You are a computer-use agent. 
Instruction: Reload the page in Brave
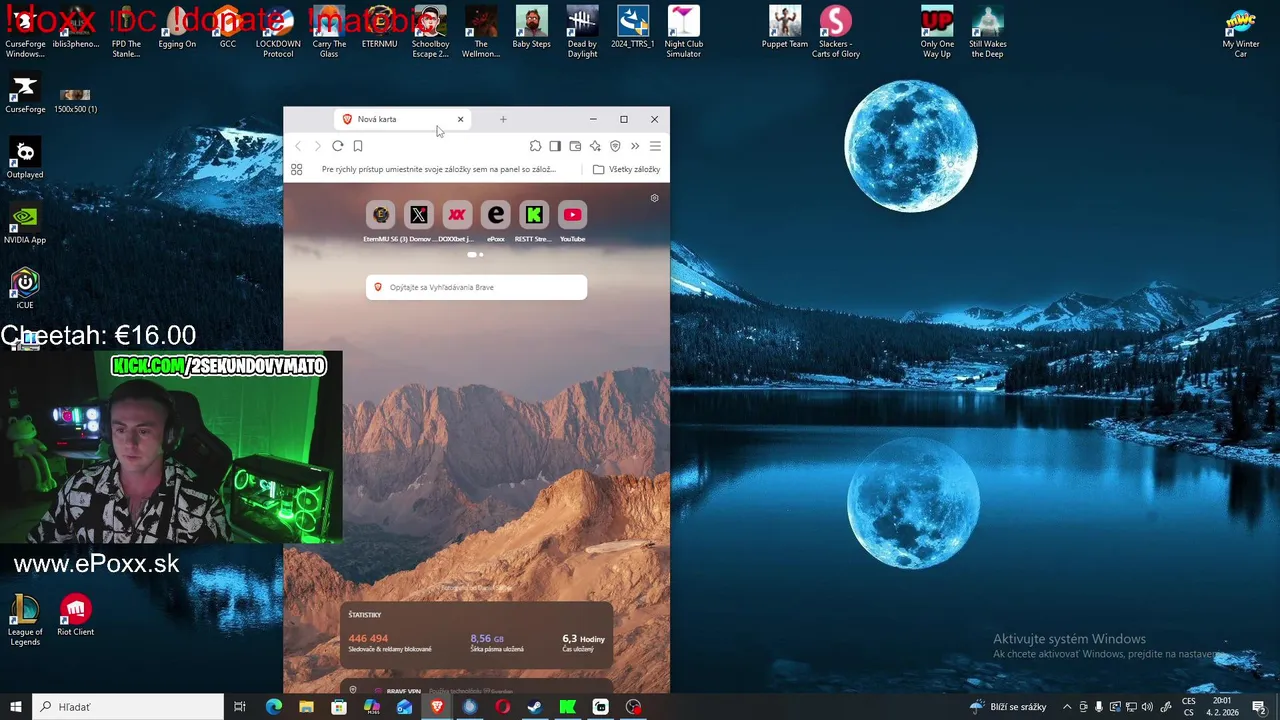338,146
